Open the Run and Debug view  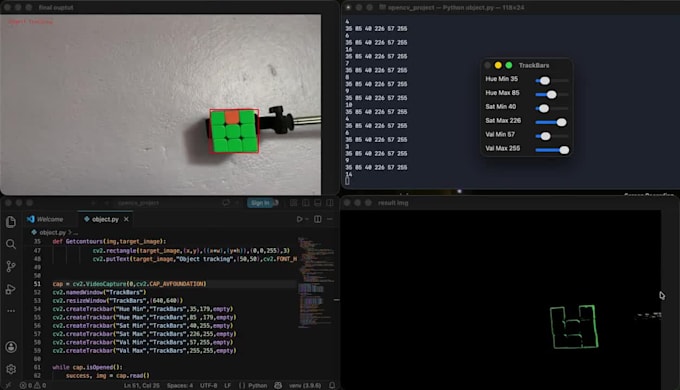(x=11, y=289)
